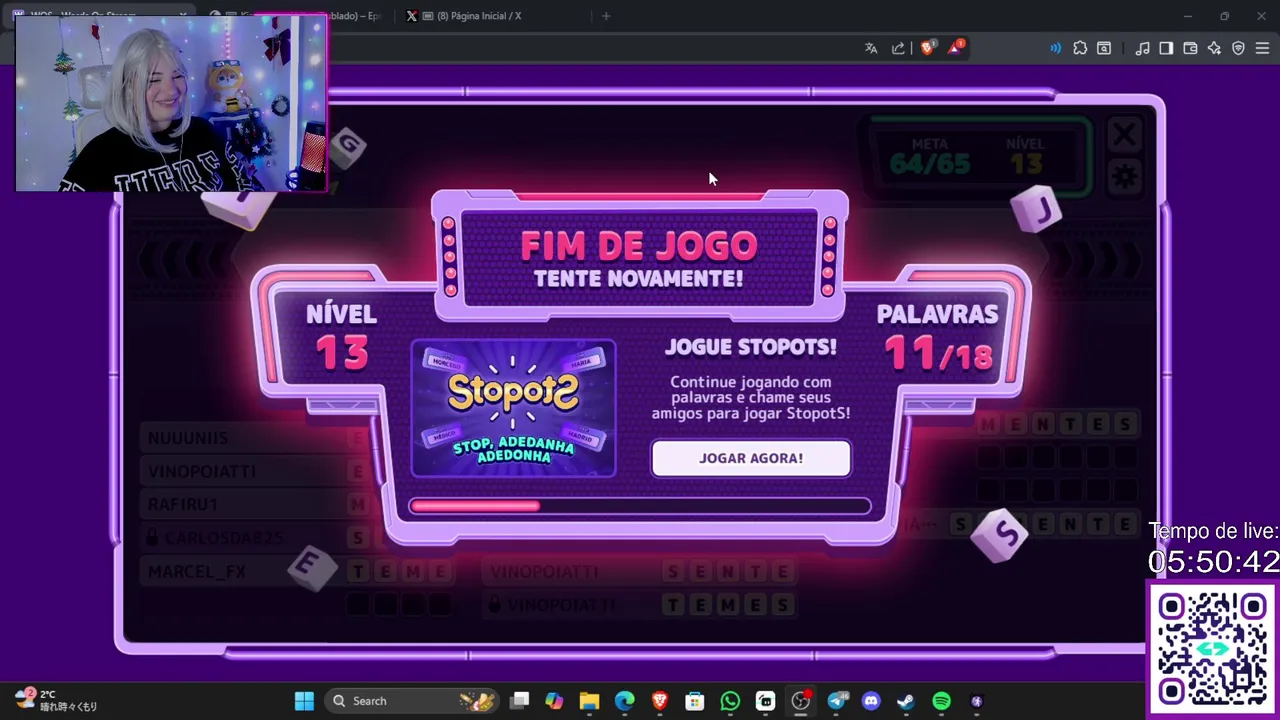Image resolution: width=1280 pixels, height=720 pixels.
Task: Close the game panel with the X icon
Action: click(x=1125, y=134)
